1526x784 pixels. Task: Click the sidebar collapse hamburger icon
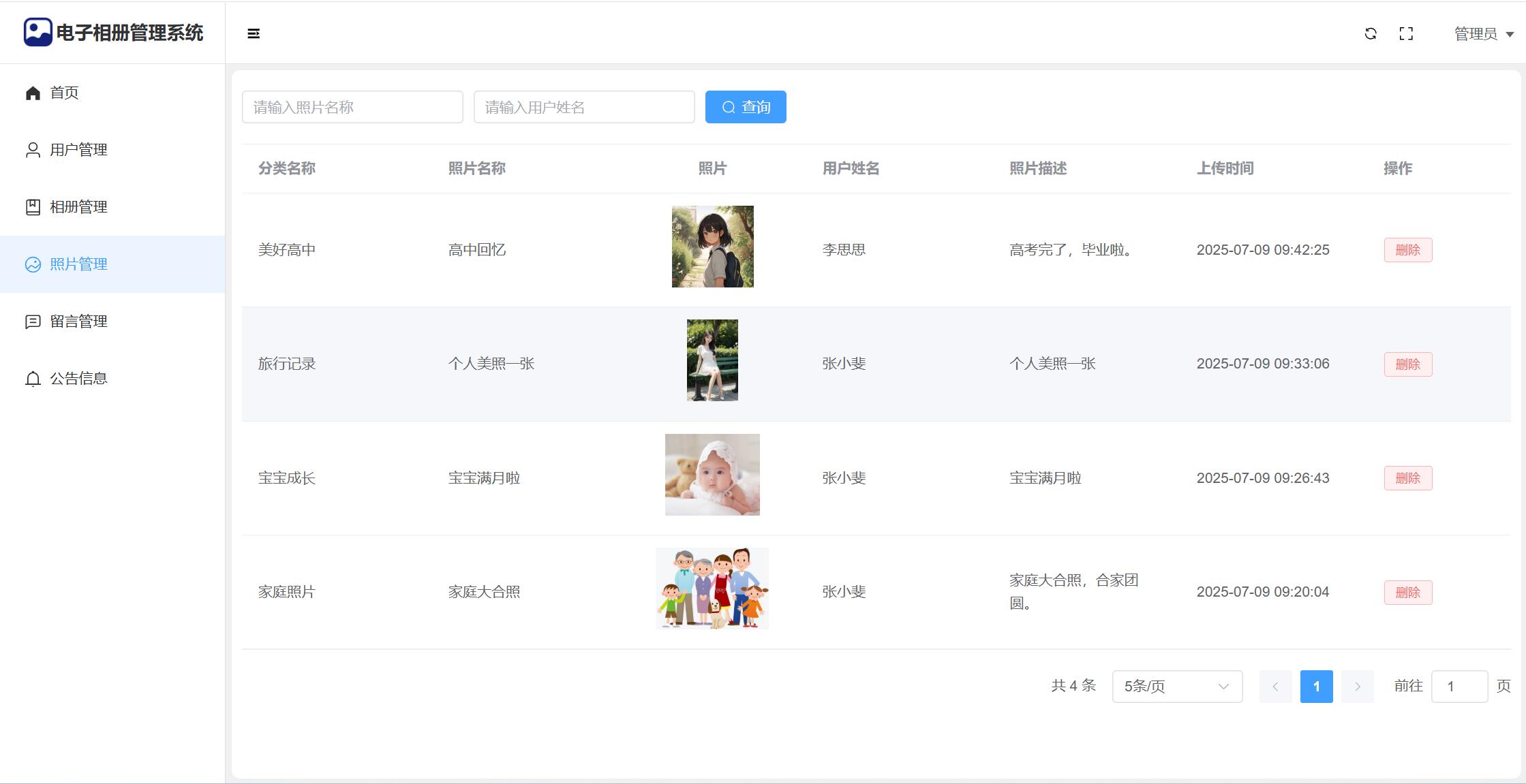coord(254,33)
